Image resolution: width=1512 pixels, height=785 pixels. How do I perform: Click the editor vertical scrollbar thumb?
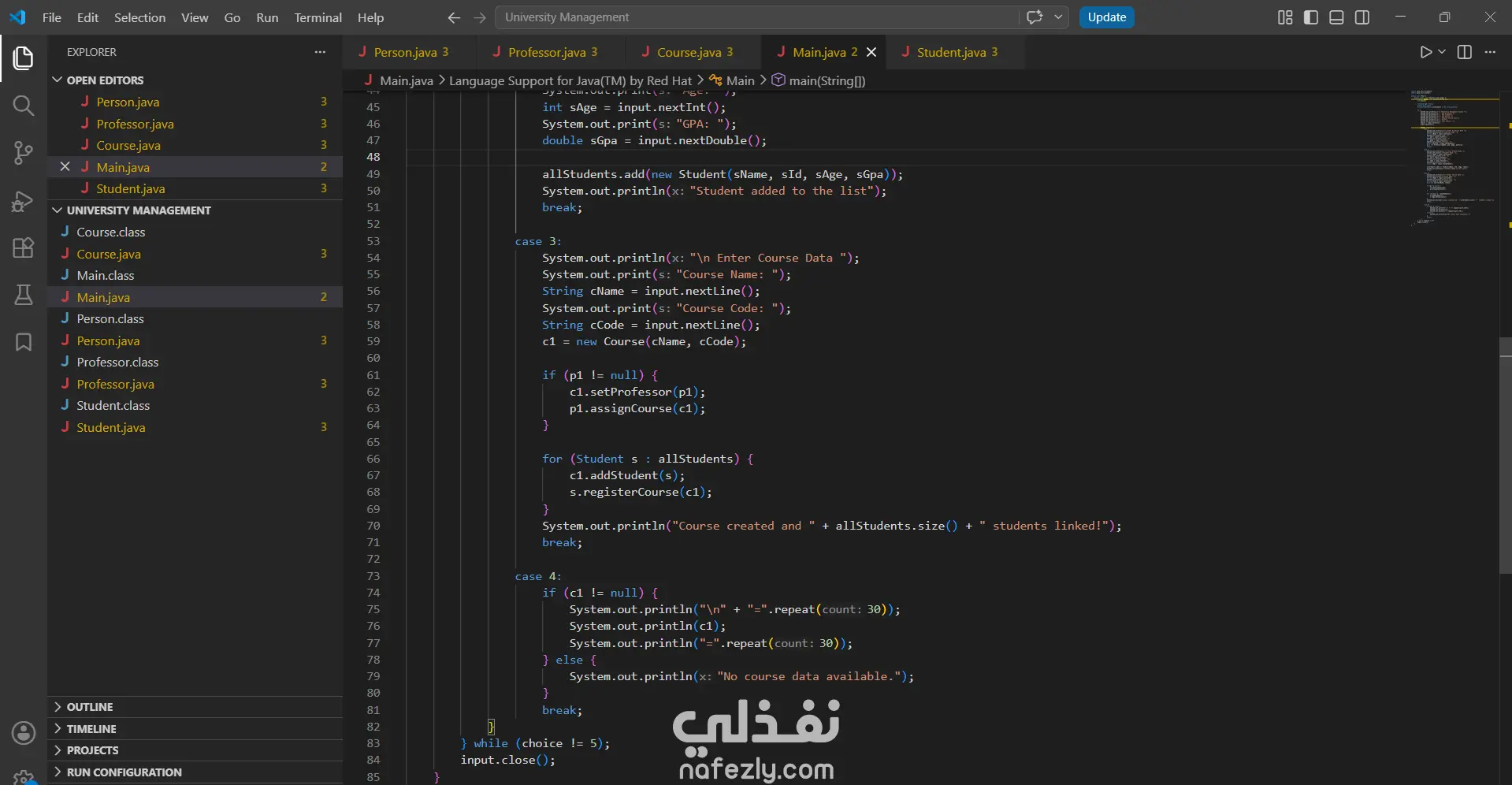click(1506, 456)
